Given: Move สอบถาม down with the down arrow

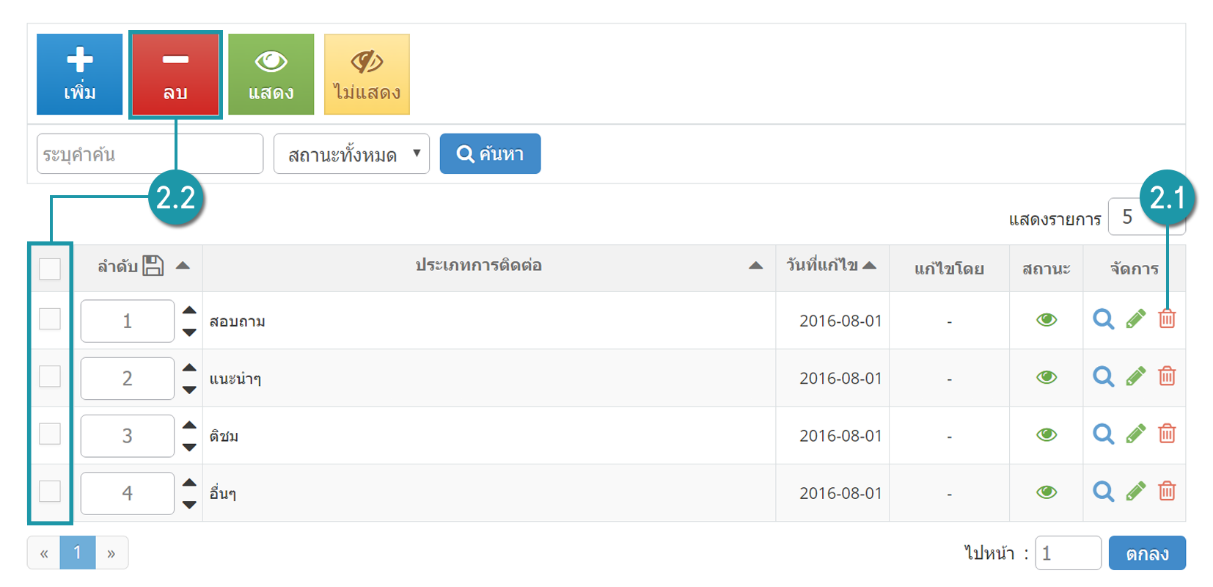Looking at the screenshot, I should coord(189,332).
